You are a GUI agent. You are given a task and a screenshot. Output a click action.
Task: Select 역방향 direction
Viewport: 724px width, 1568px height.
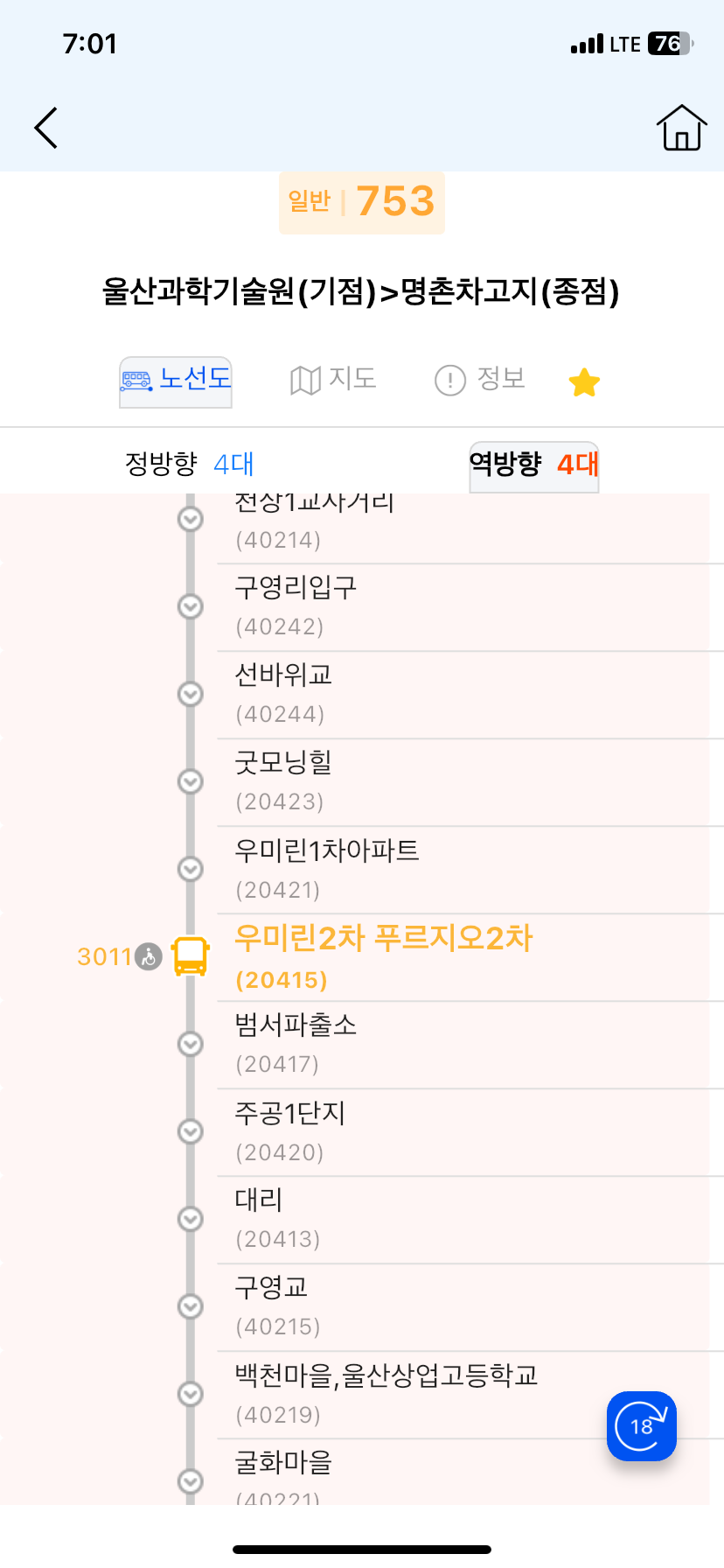pyautogui.click(x=534, y=465)
